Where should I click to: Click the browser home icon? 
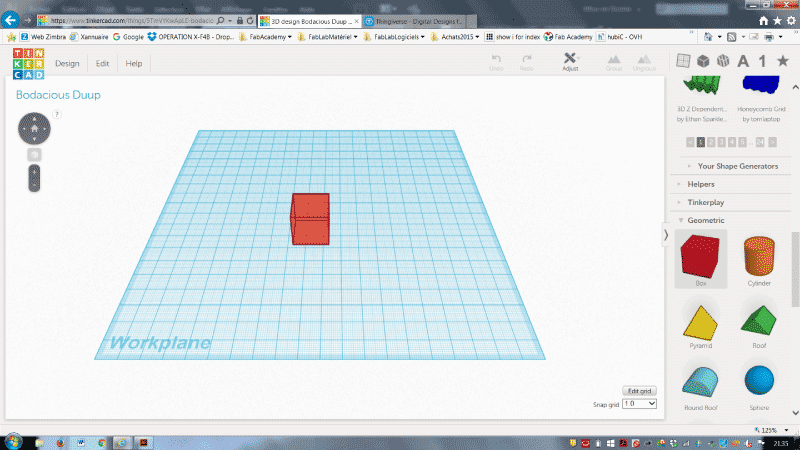pos(763,20)
